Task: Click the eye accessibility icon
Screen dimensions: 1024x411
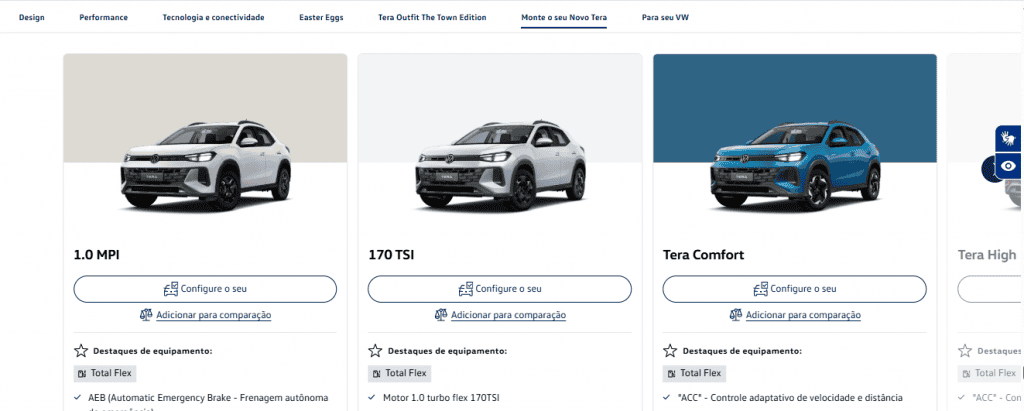Action: coord(1010,166)
